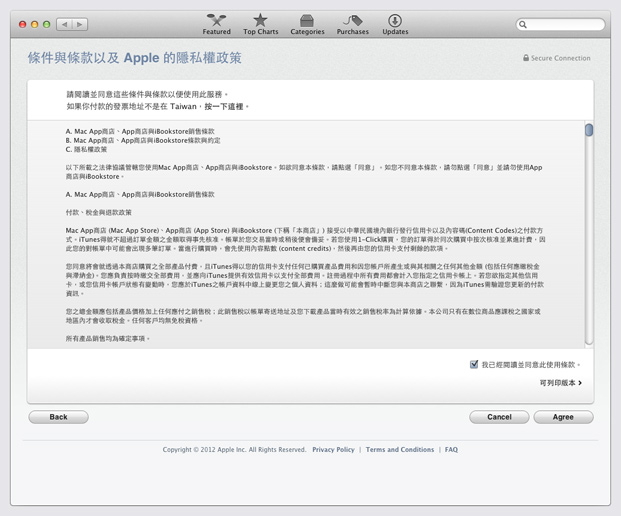Zoom the window with green button
621x516 pixels.
click(46, 25)
